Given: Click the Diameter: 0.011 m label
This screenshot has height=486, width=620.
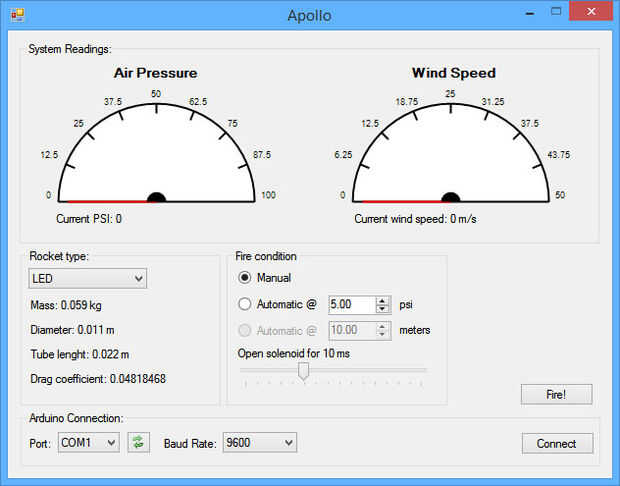Looking at the screenshot, I should tap(72, 330).
